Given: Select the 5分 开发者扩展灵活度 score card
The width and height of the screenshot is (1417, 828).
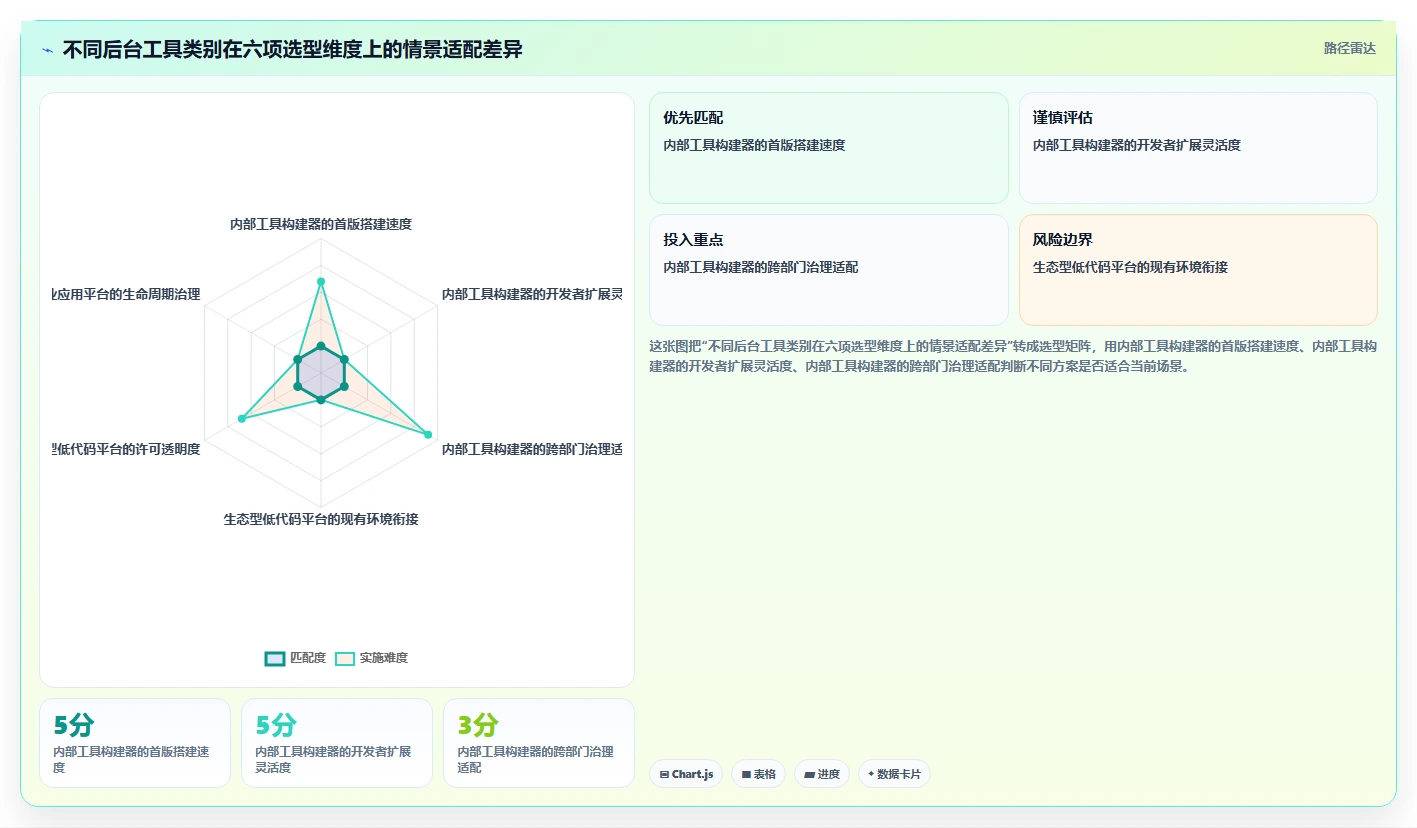Looking at the screenshot, I should click(x=337, y=743).
